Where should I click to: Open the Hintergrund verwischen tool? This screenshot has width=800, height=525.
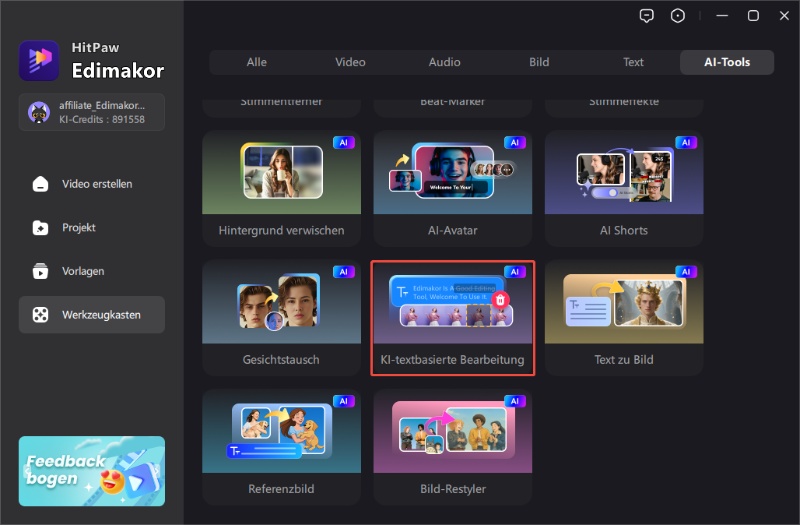coord(281,187)
